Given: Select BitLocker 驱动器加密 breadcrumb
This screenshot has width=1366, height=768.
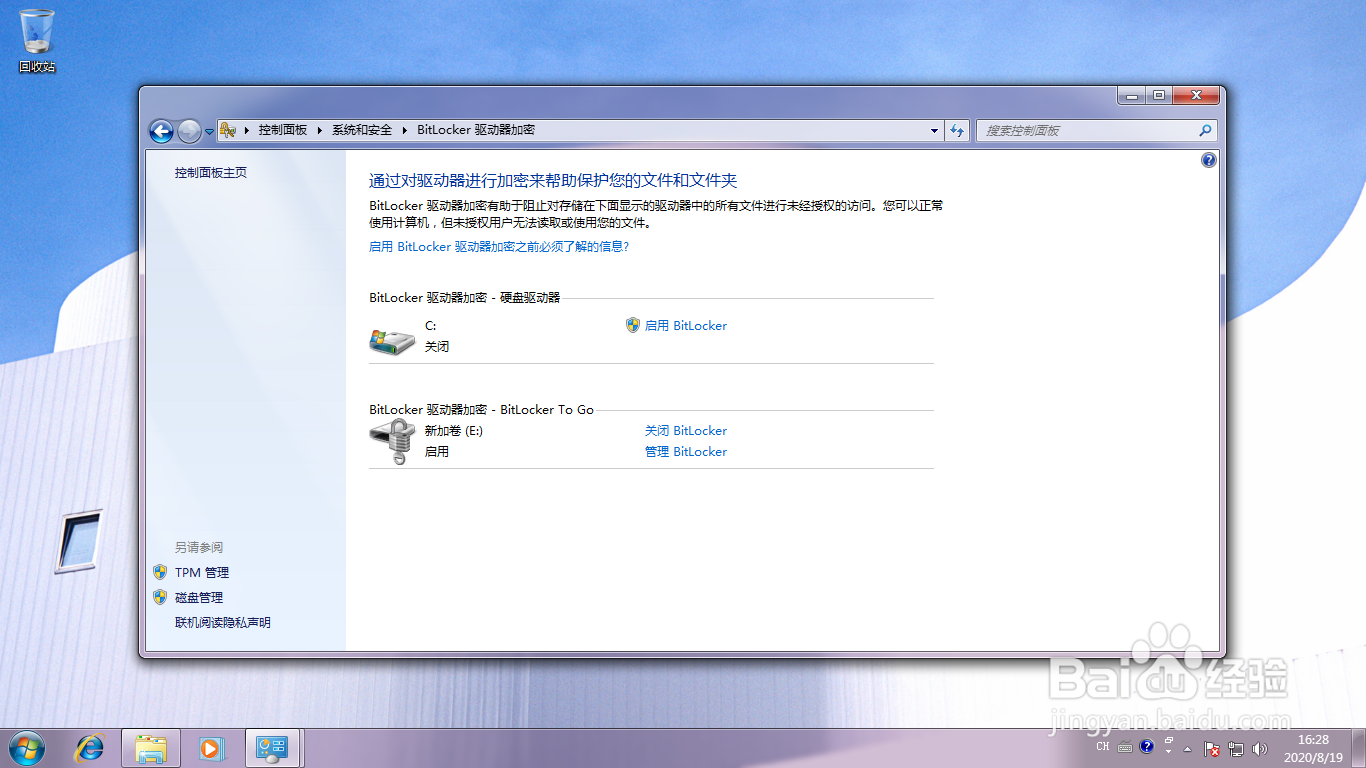Looking at the screenshot, I should [x=476, y=130].
